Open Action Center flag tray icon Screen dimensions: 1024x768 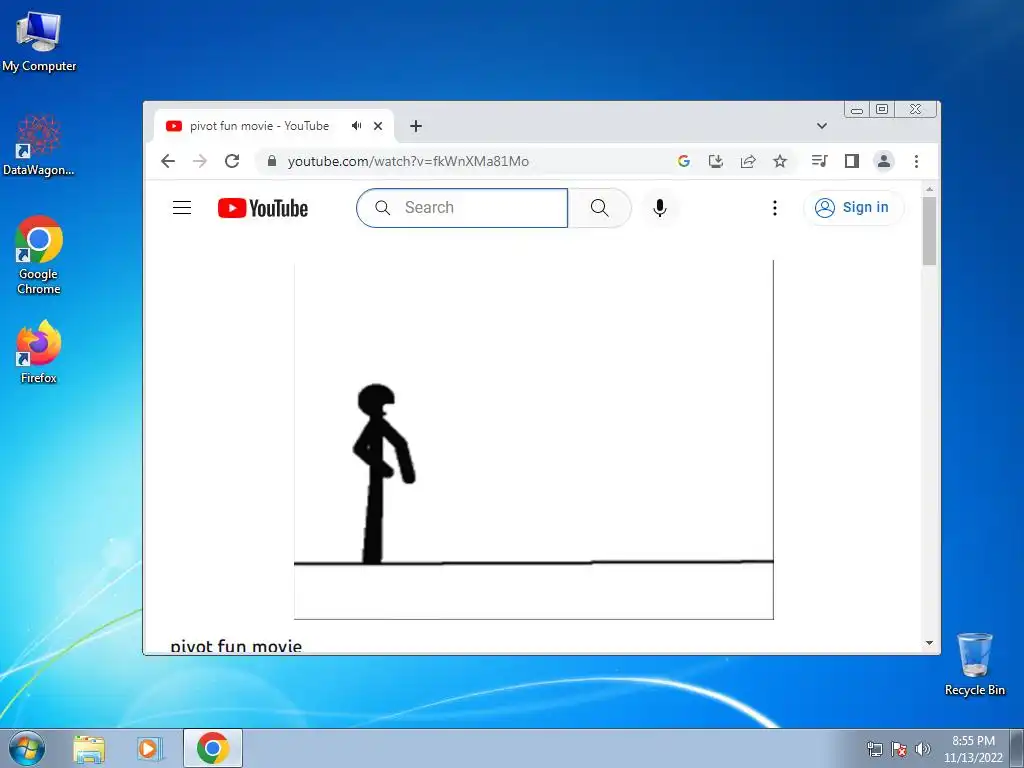899,749
